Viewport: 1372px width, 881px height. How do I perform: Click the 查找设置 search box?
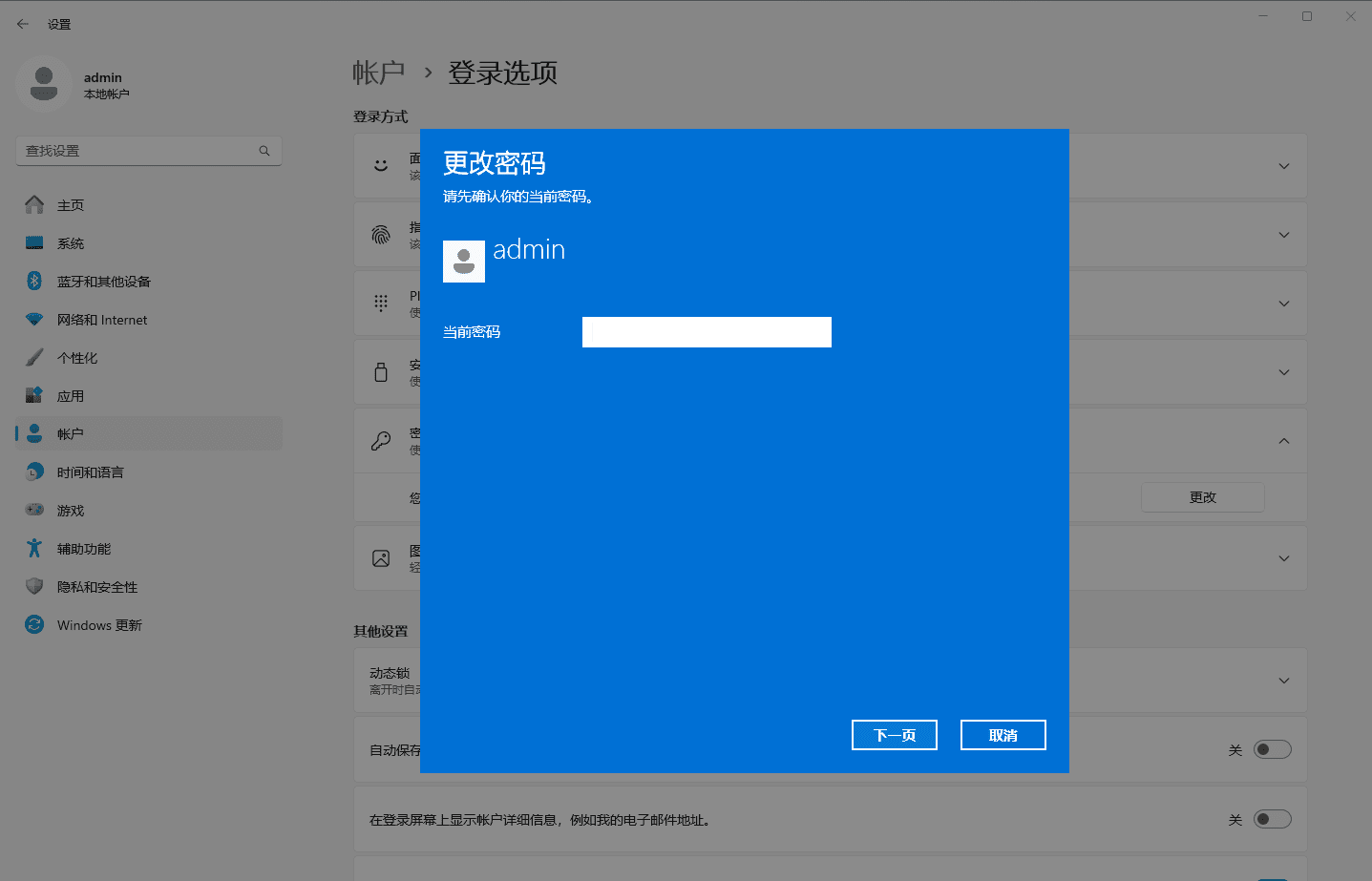(149, 151)
